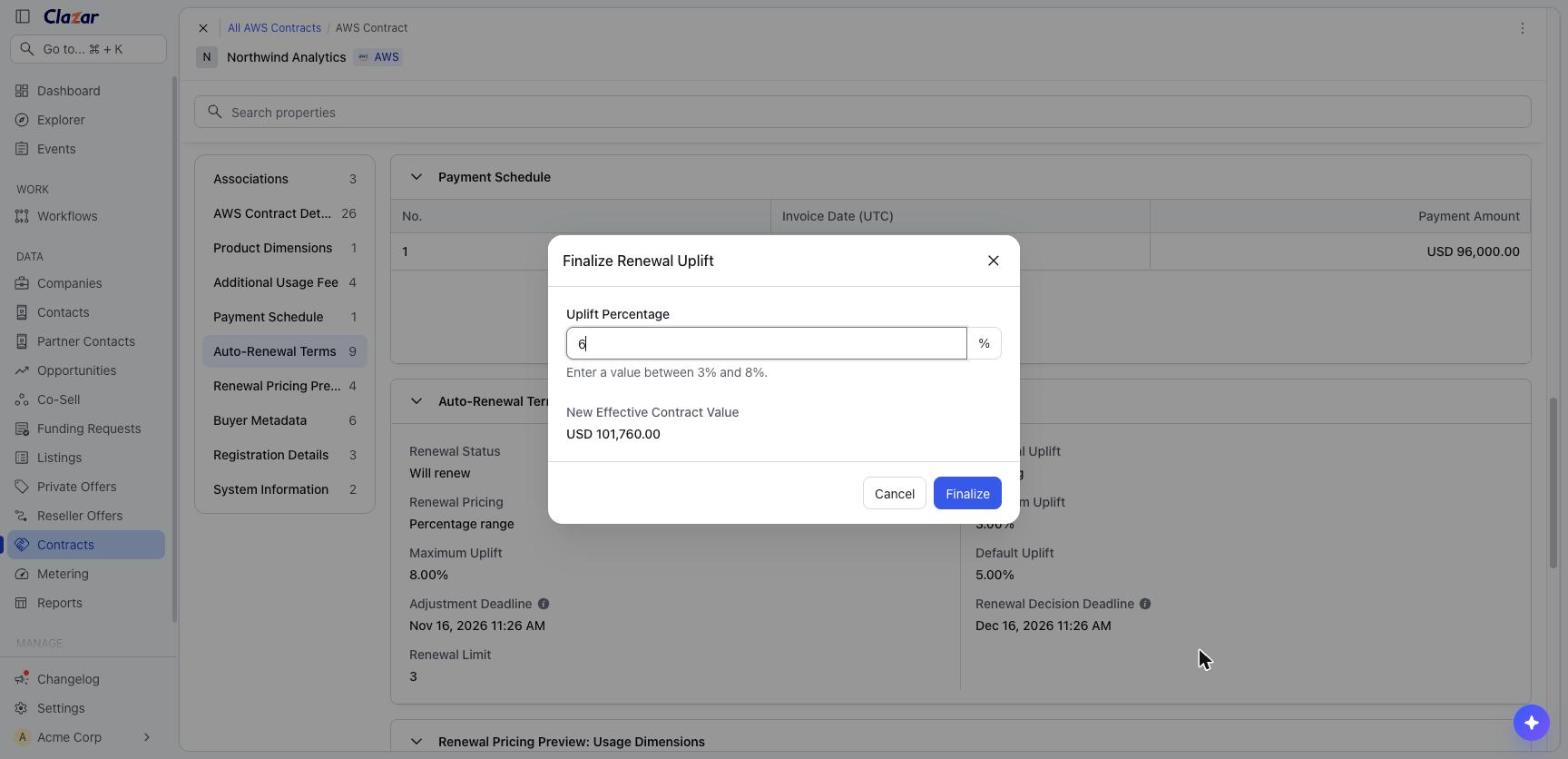This screenshot has width=1568, height=759.
Task: Collapse the Auto-Renewal Terms section chevron
Action: coord(416,401)
